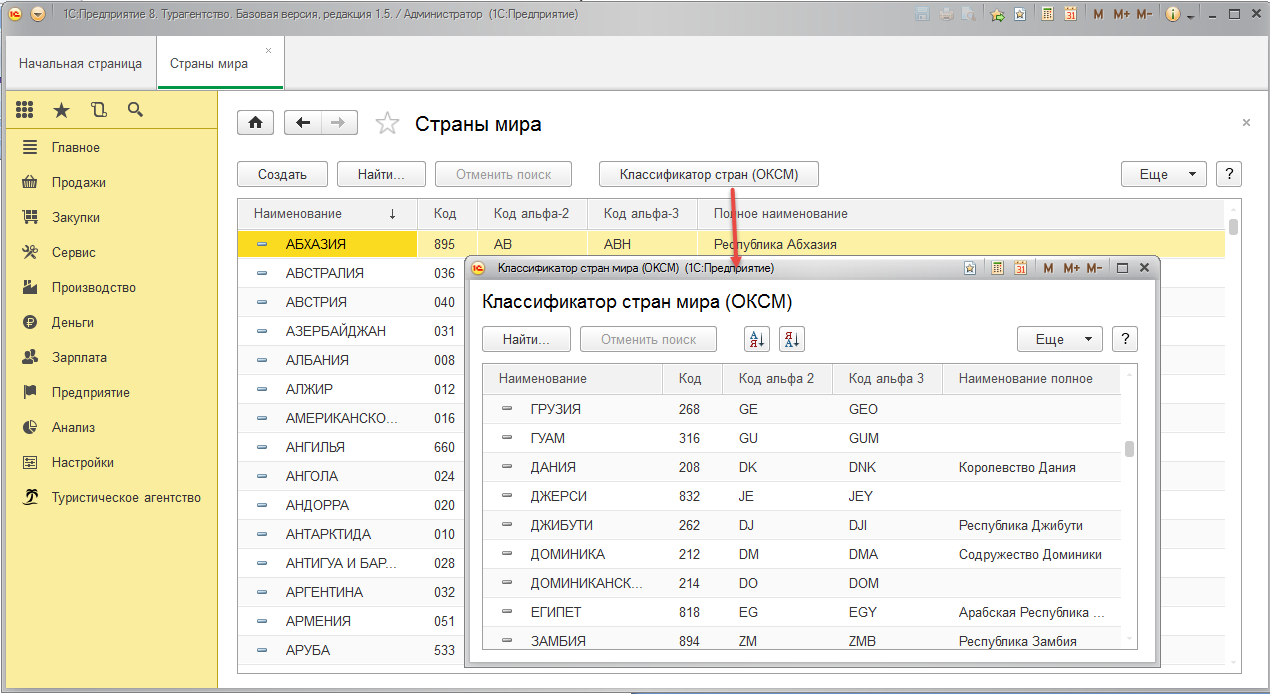Select the ДАНИЯ row in the classifier
The image size is (1270, 694).
pyautogui.click(x=553, y=467)
